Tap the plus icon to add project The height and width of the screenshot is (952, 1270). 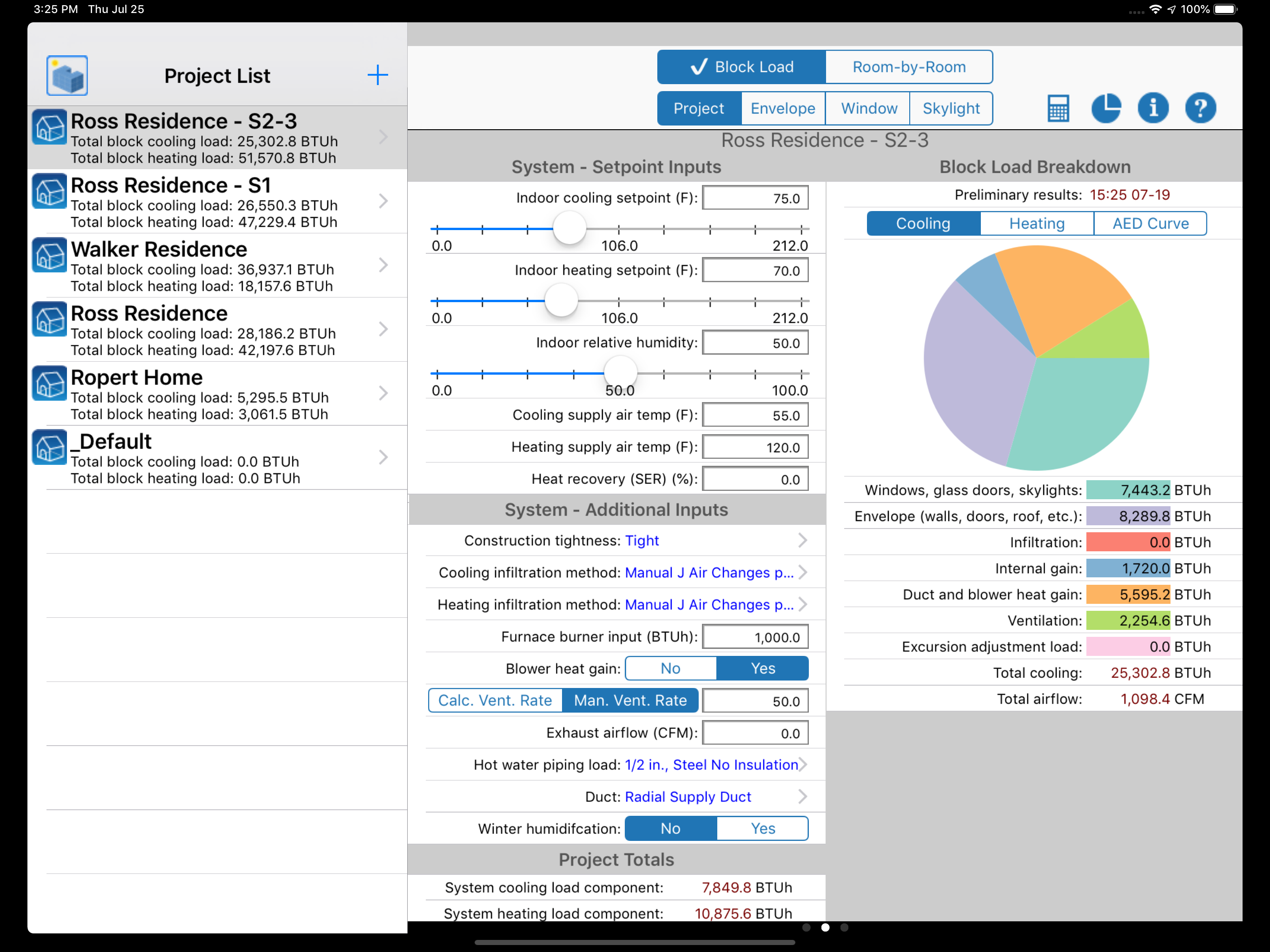pos(377,75)
